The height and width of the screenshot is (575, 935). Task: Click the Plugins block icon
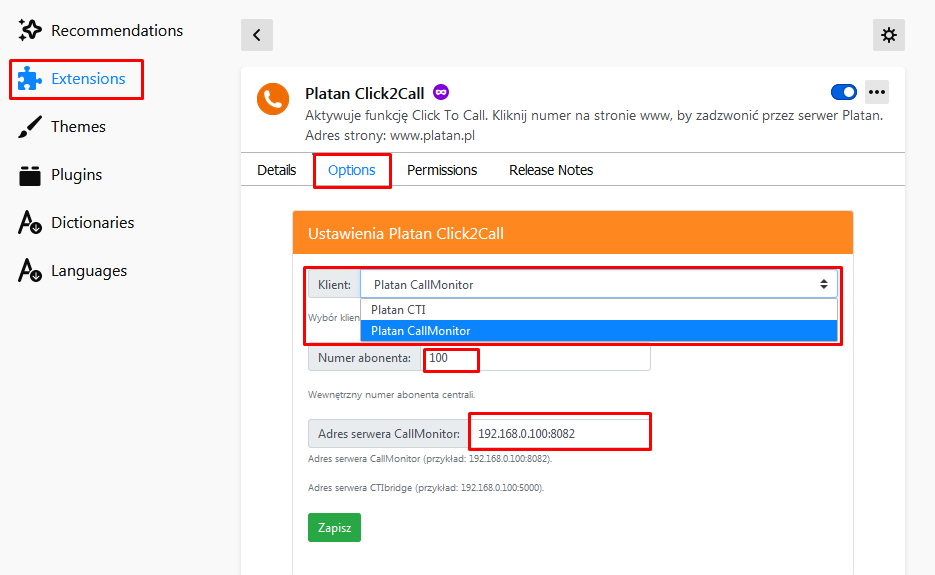(30, 175)
